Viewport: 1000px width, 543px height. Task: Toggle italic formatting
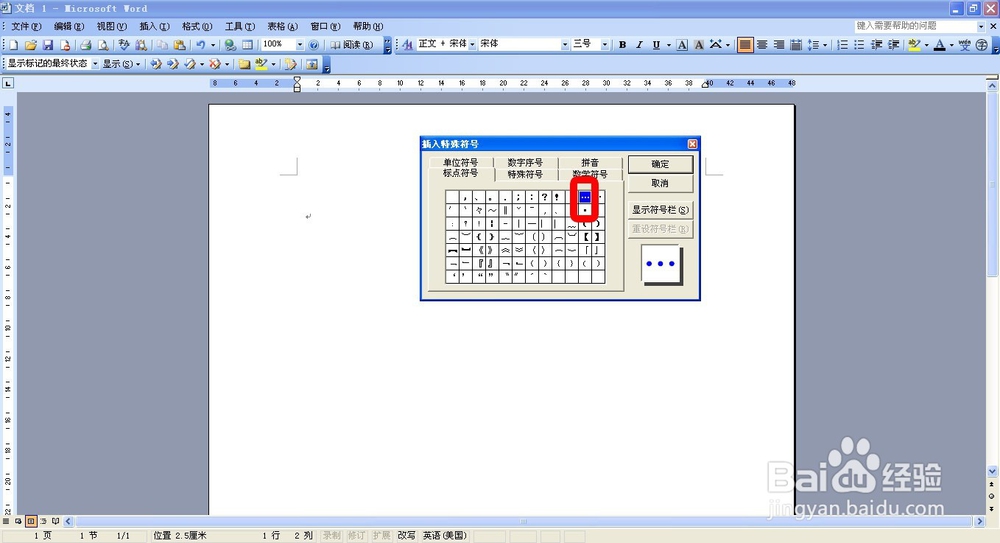click(639, 45)
